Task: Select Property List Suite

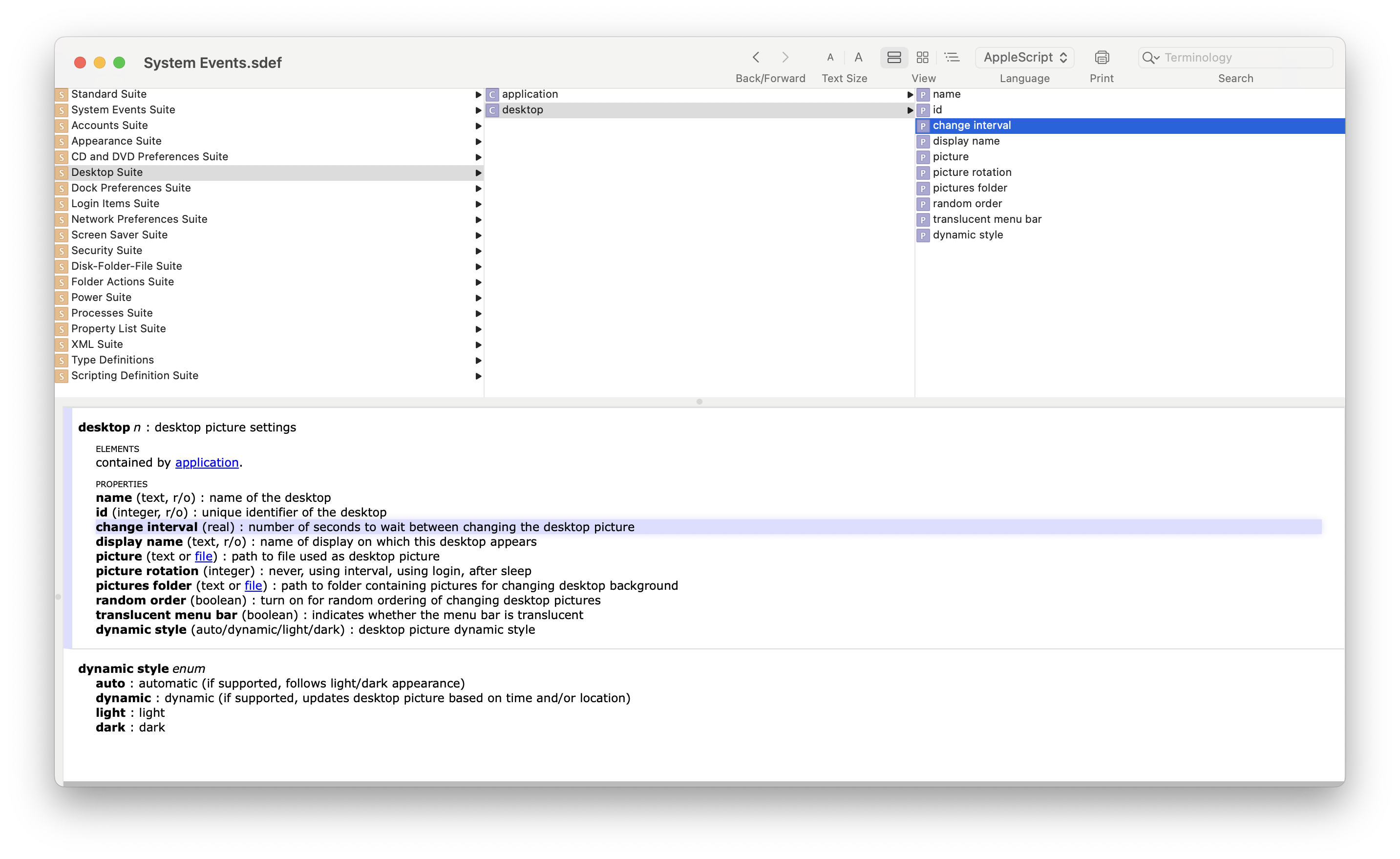Action: [x=269, y=328]
